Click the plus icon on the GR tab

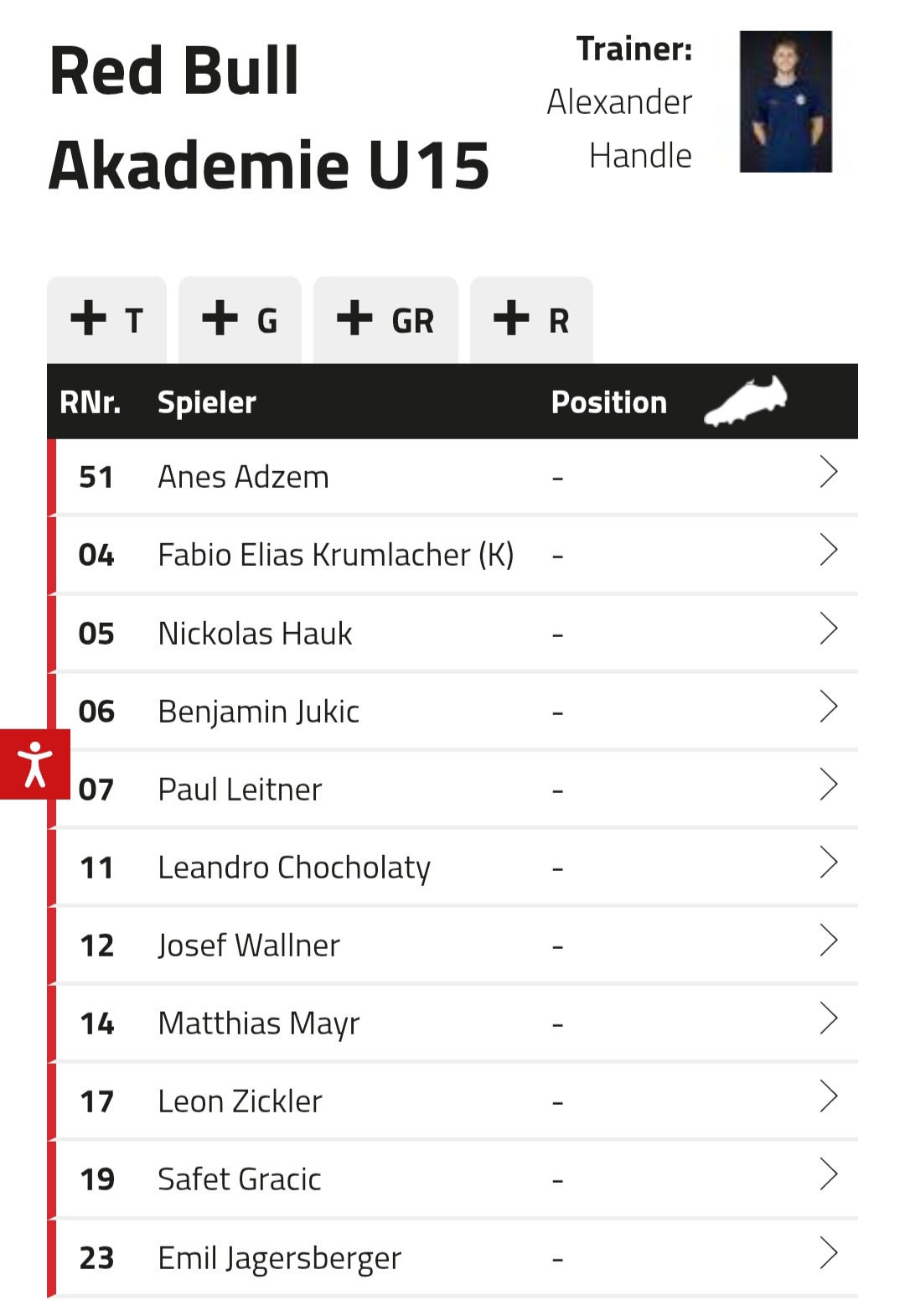click(x=354, y=319)
